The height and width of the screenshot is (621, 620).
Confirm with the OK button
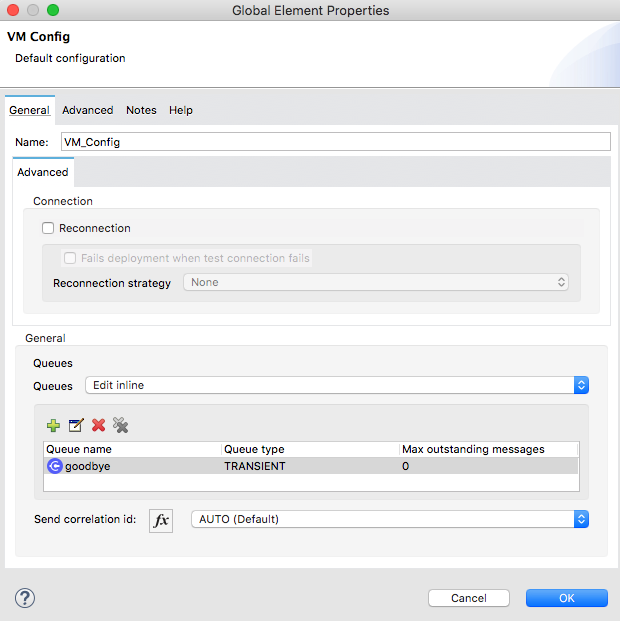(567, 598)
